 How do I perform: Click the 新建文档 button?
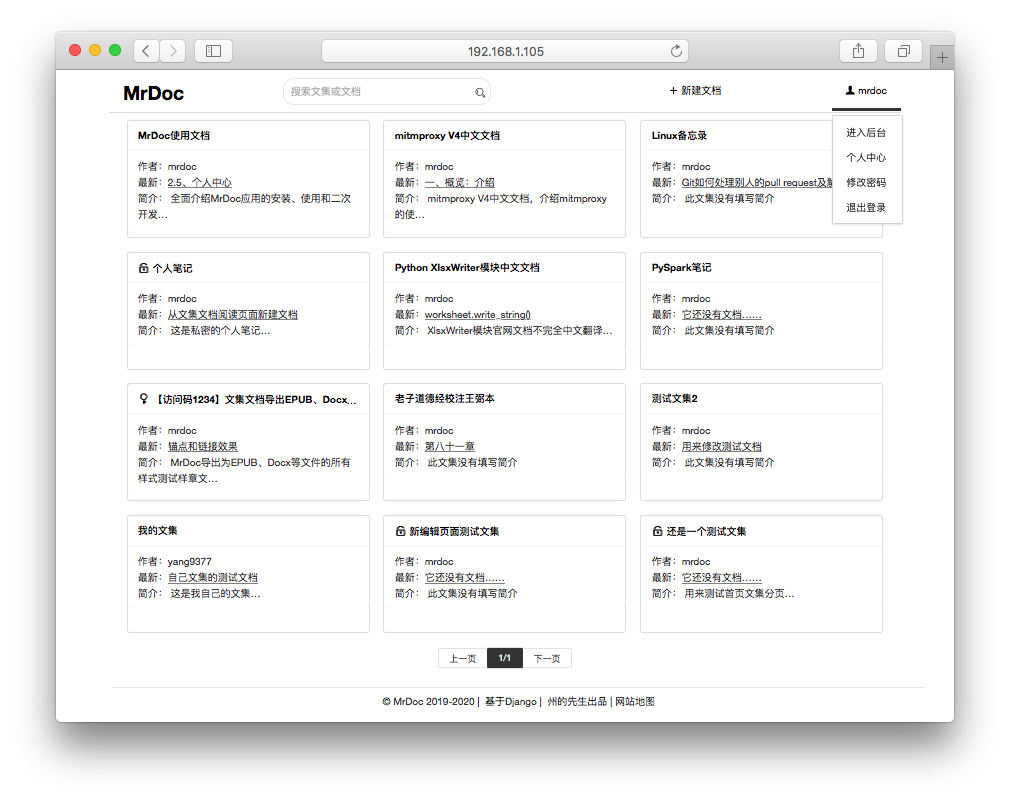[695, 91]
